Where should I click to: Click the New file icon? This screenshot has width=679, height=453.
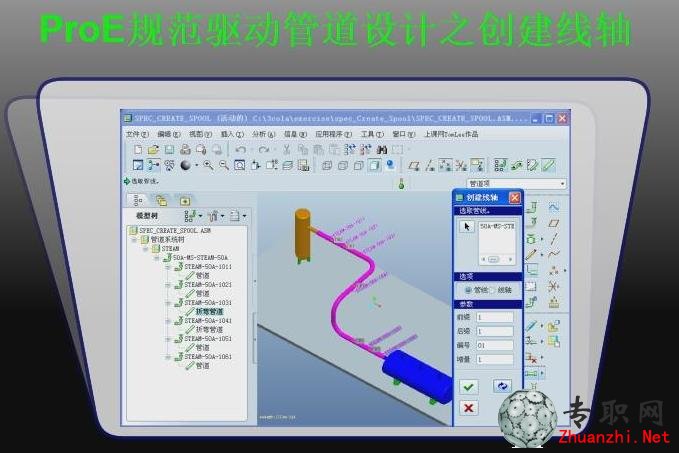138,150
